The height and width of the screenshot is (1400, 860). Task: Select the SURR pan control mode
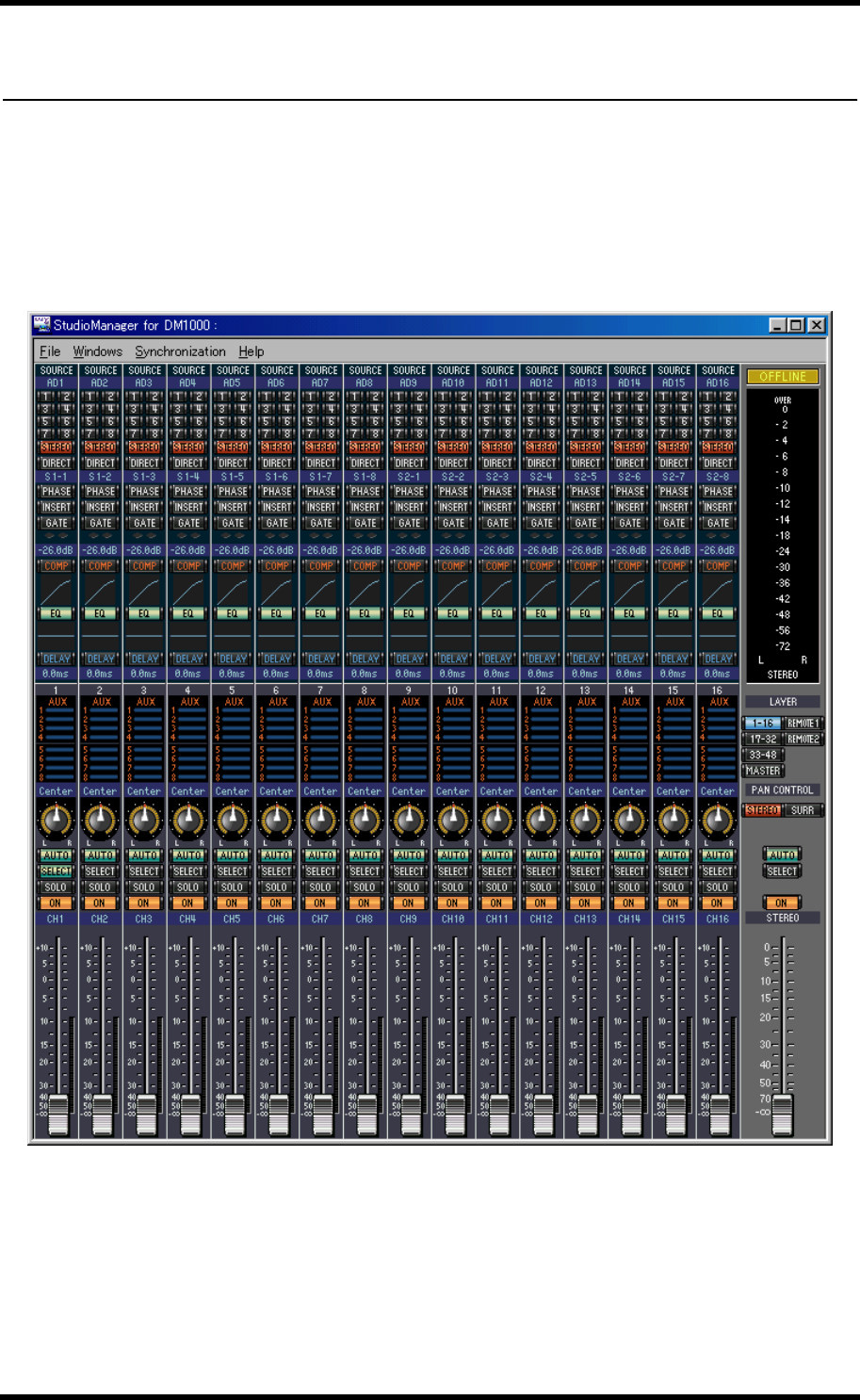point(803,810)
